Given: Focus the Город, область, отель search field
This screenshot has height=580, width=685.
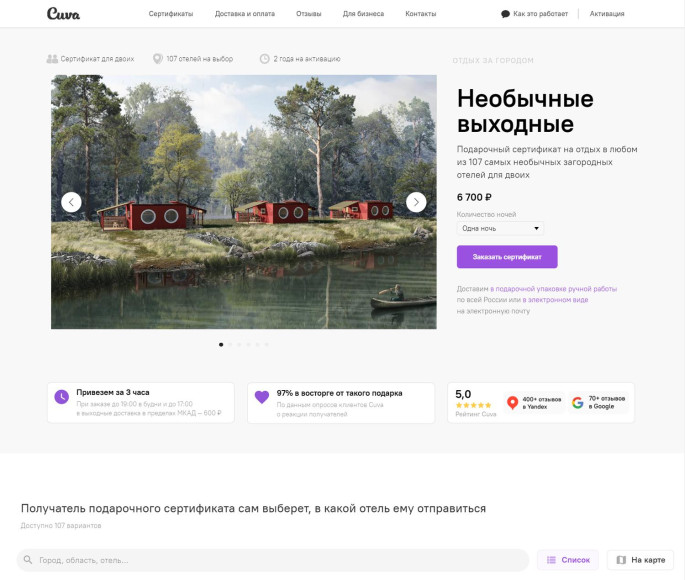Looking at the screenshot, I should [x=273, y=560].
